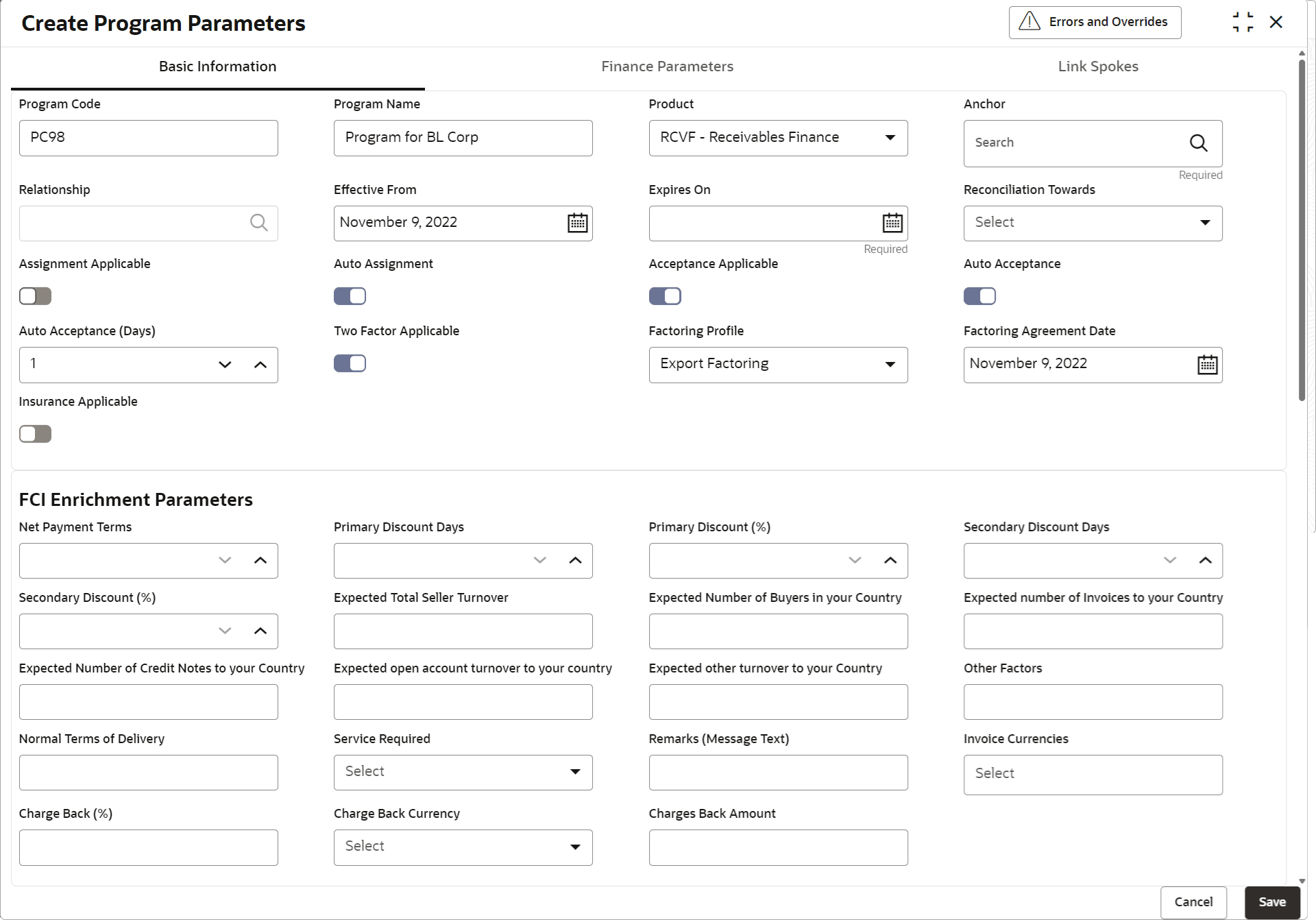Switch to the Finance Parameters tab
Image resolution: width=1316 pixels, height=920 pixels.
[x=667, y=66]
